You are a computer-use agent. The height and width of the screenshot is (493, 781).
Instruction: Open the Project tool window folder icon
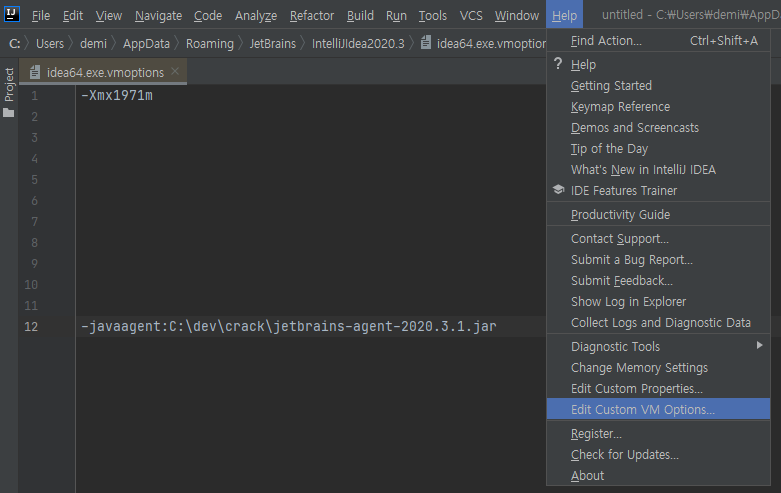pyautogui.click(x=8, y=113)
